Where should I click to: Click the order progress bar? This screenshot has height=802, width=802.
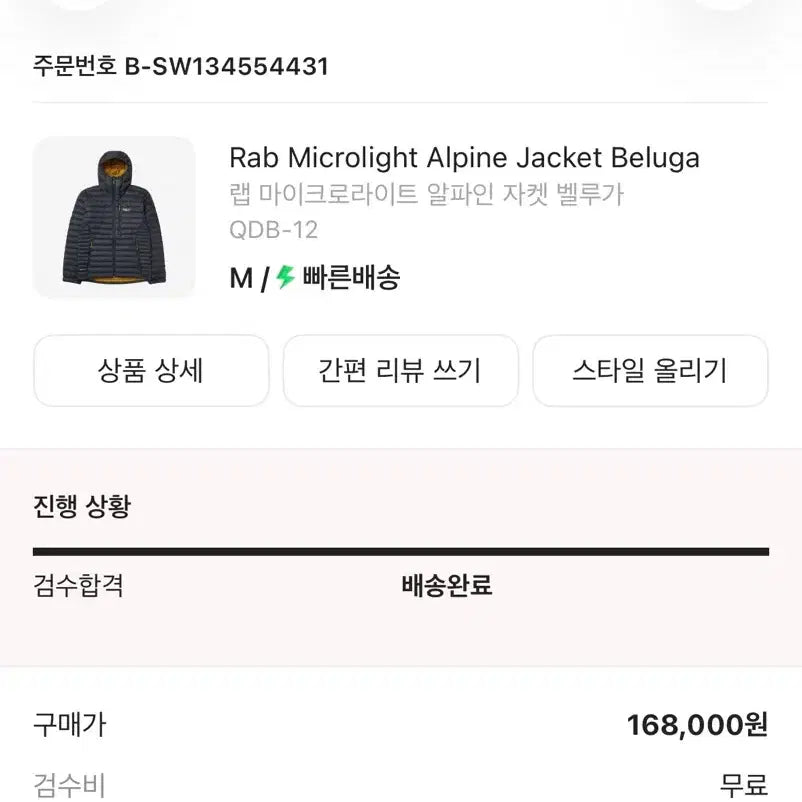pos(400,548)
